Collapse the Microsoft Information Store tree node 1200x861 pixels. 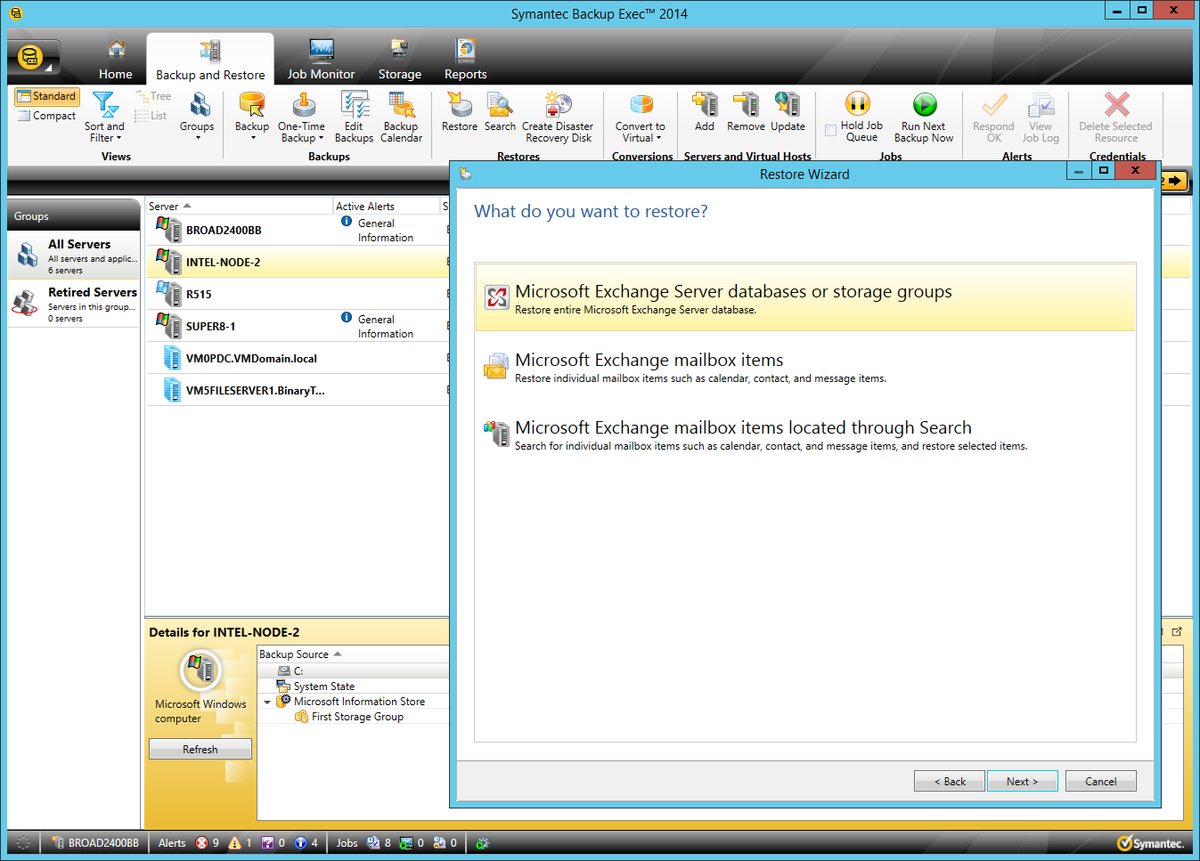(267, 703)
